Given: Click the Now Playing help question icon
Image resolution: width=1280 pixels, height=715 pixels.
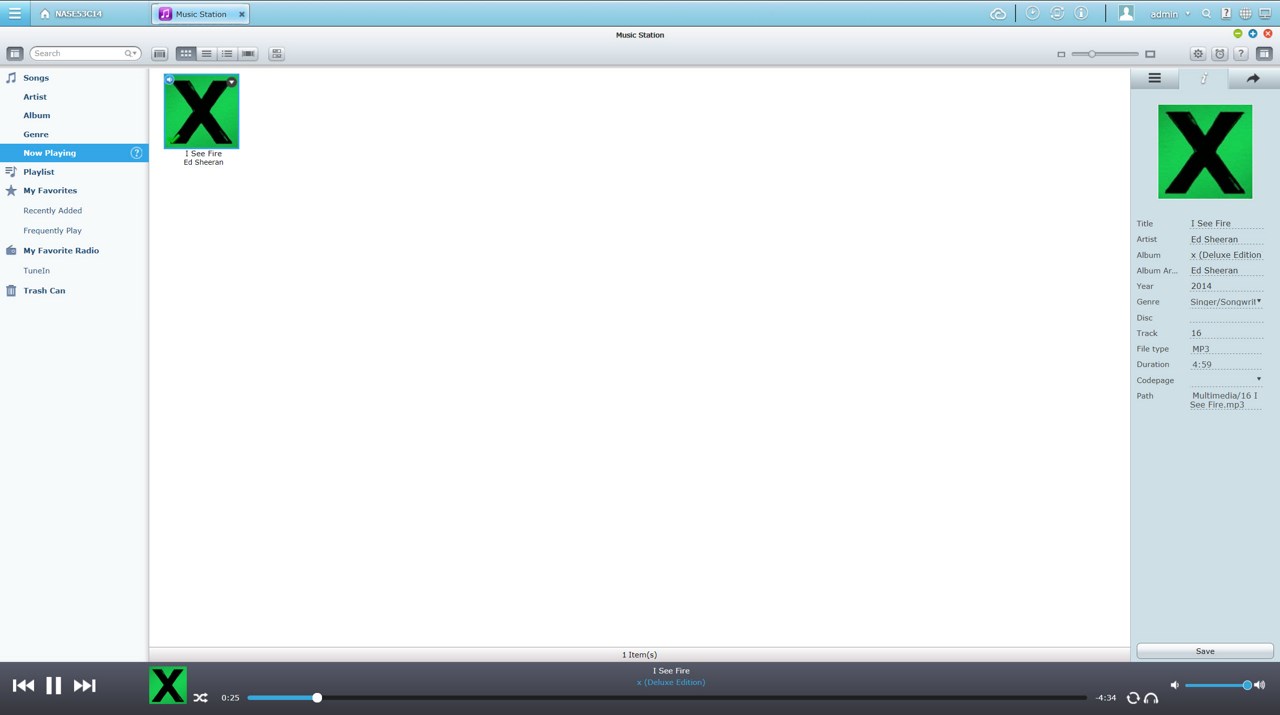Looking at the screenshot, I should point(137,153).
